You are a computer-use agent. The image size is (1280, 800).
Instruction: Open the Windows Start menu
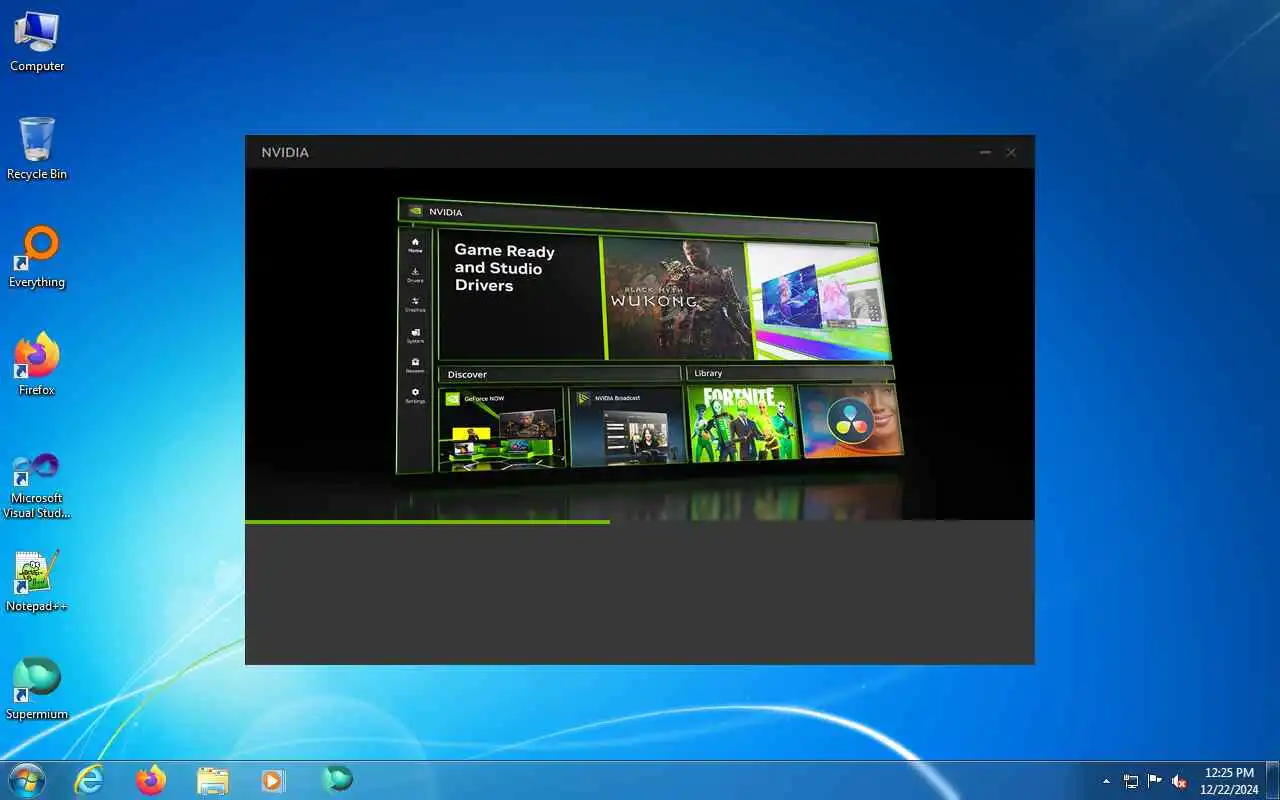(x=26, y=779)
